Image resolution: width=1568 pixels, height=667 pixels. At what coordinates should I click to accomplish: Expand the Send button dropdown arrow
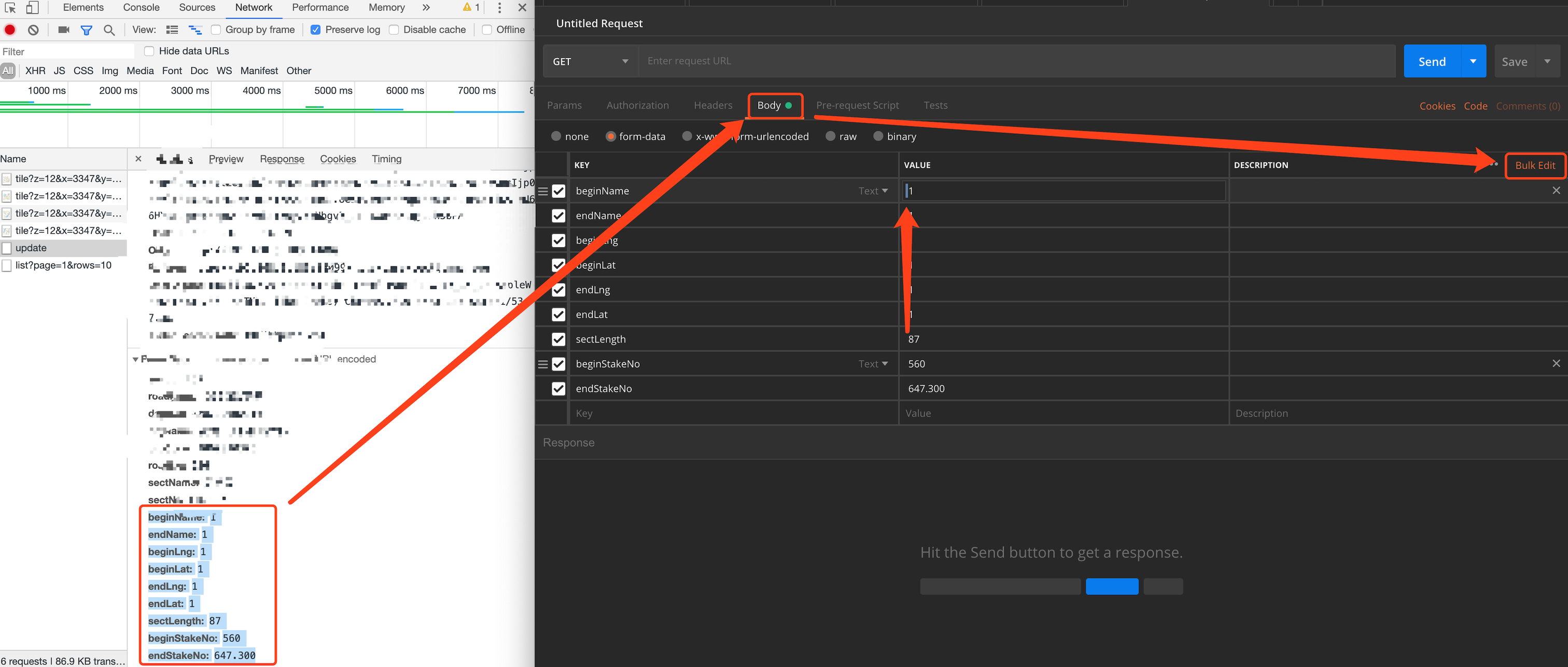[1473, 62]
